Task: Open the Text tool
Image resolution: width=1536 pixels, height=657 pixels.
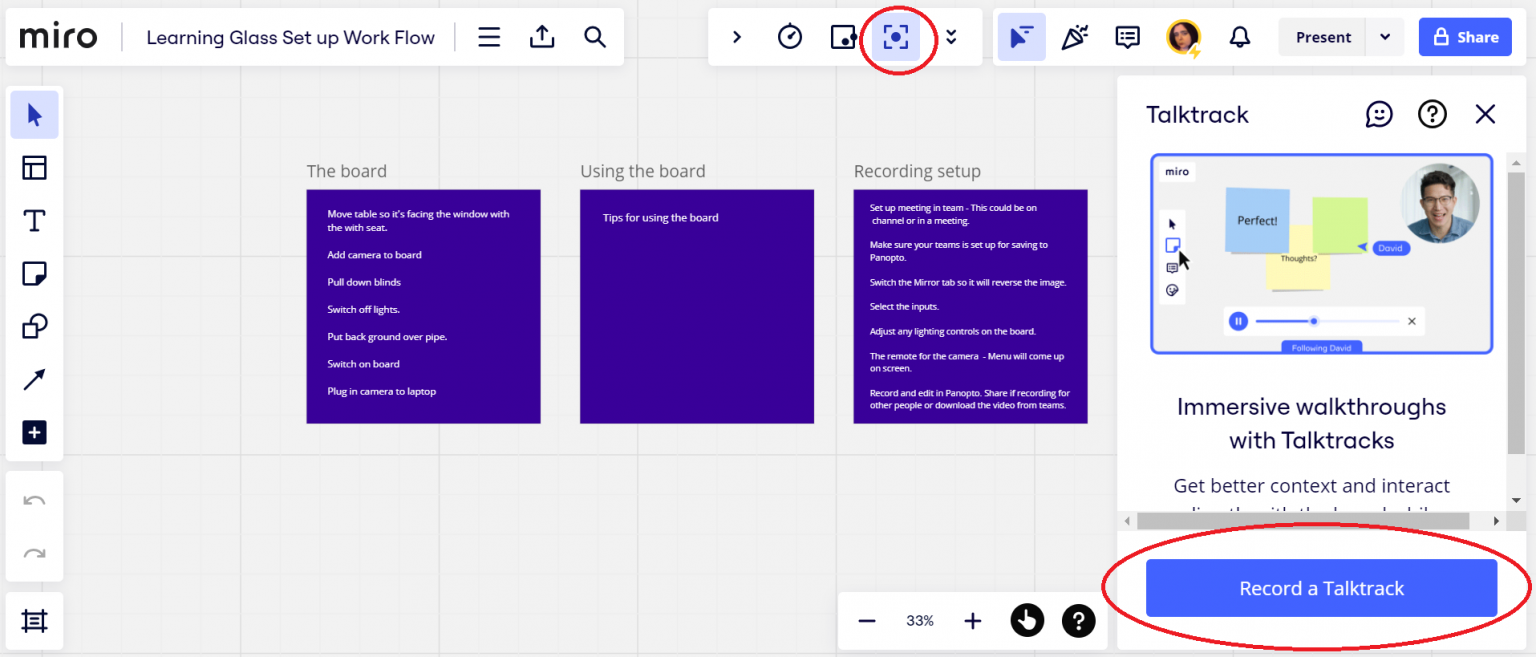Action: pos(34,220)
